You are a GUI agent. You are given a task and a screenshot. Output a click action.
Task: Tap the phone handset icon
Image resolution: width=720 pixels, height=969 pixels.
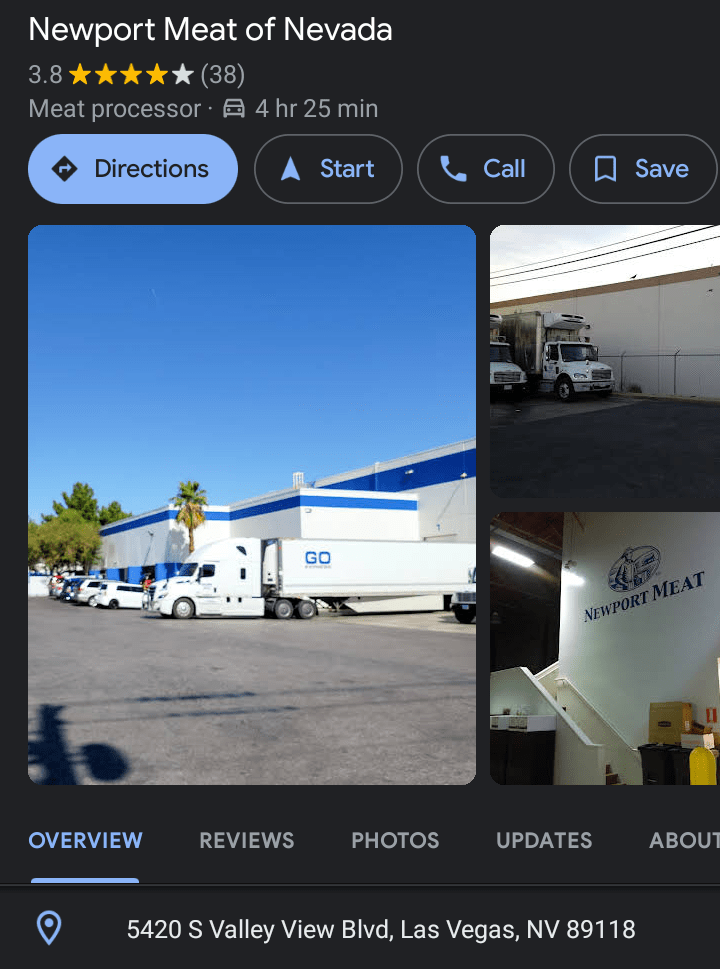tap(453, 169)
